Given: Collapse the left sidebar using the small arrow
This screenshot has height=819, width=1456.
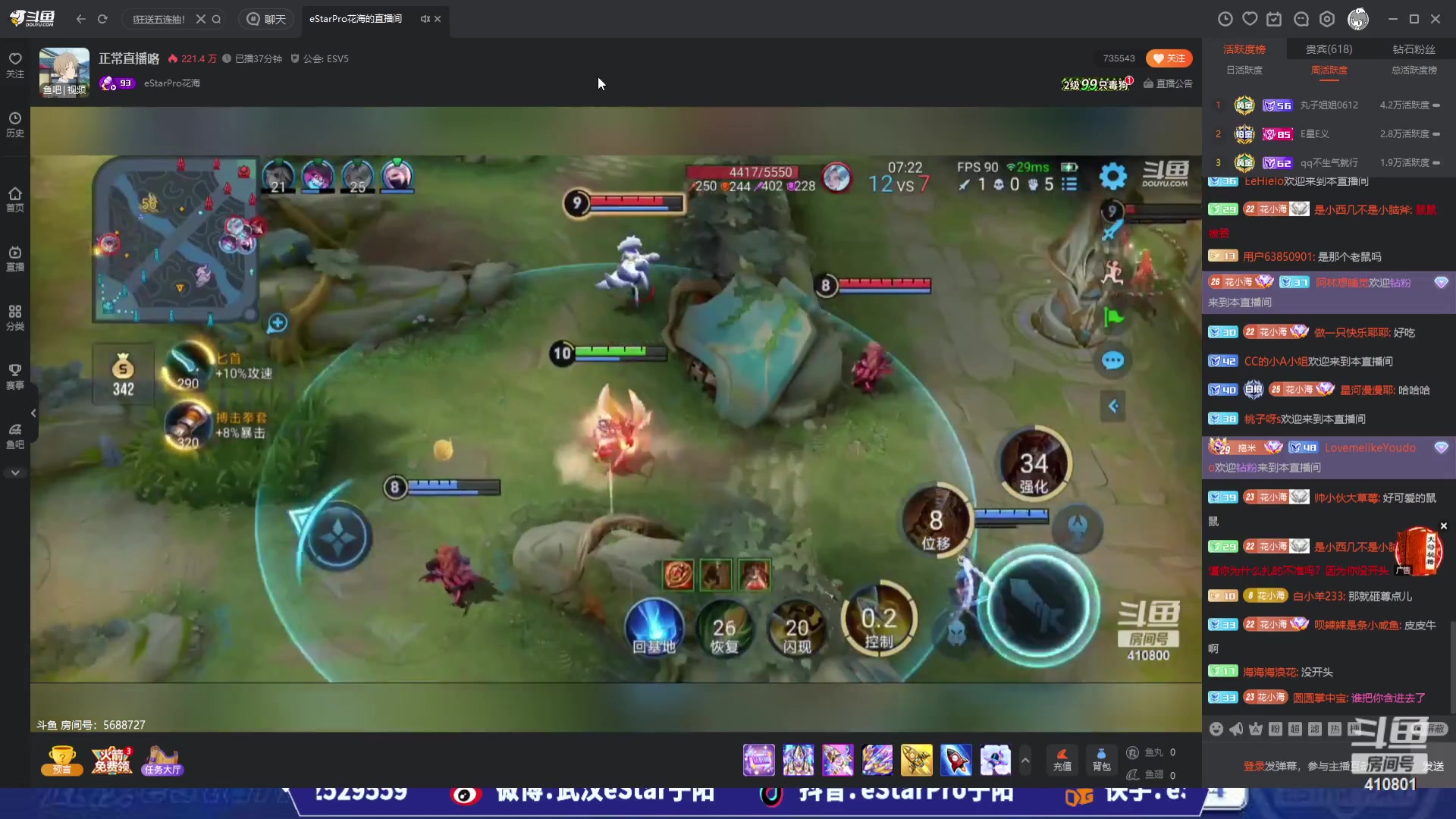Looking at the screenshot, I should [33, 413].
